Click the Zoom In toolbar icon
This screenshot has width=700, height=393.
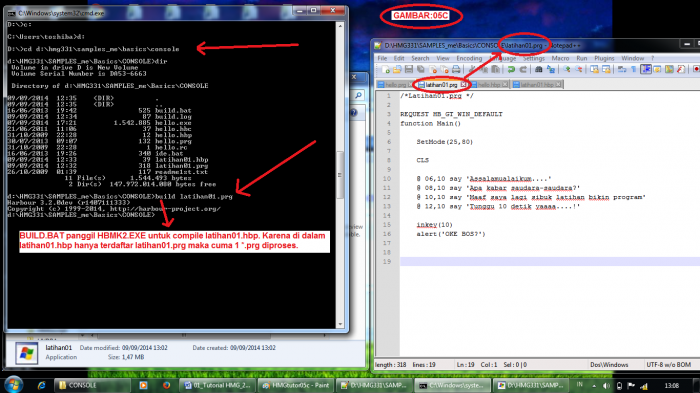coord(567,69)
